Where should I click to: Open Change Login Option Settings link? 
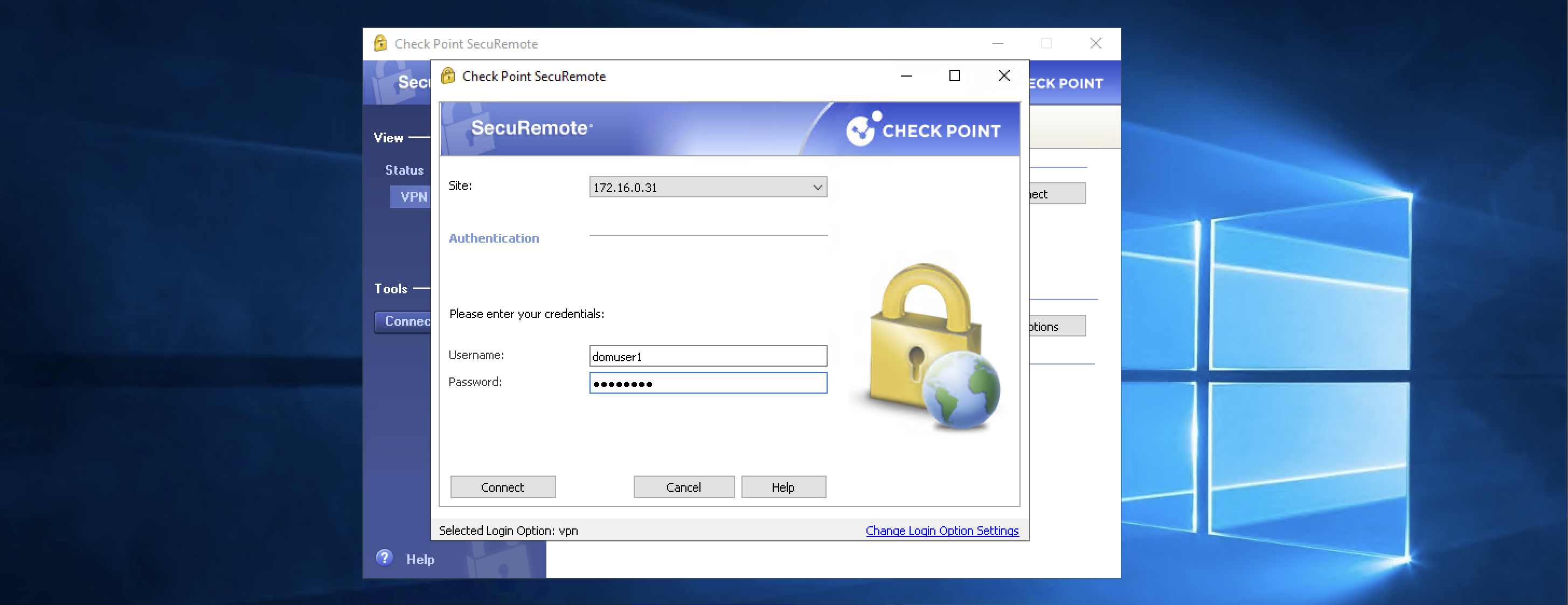[942, 531]
